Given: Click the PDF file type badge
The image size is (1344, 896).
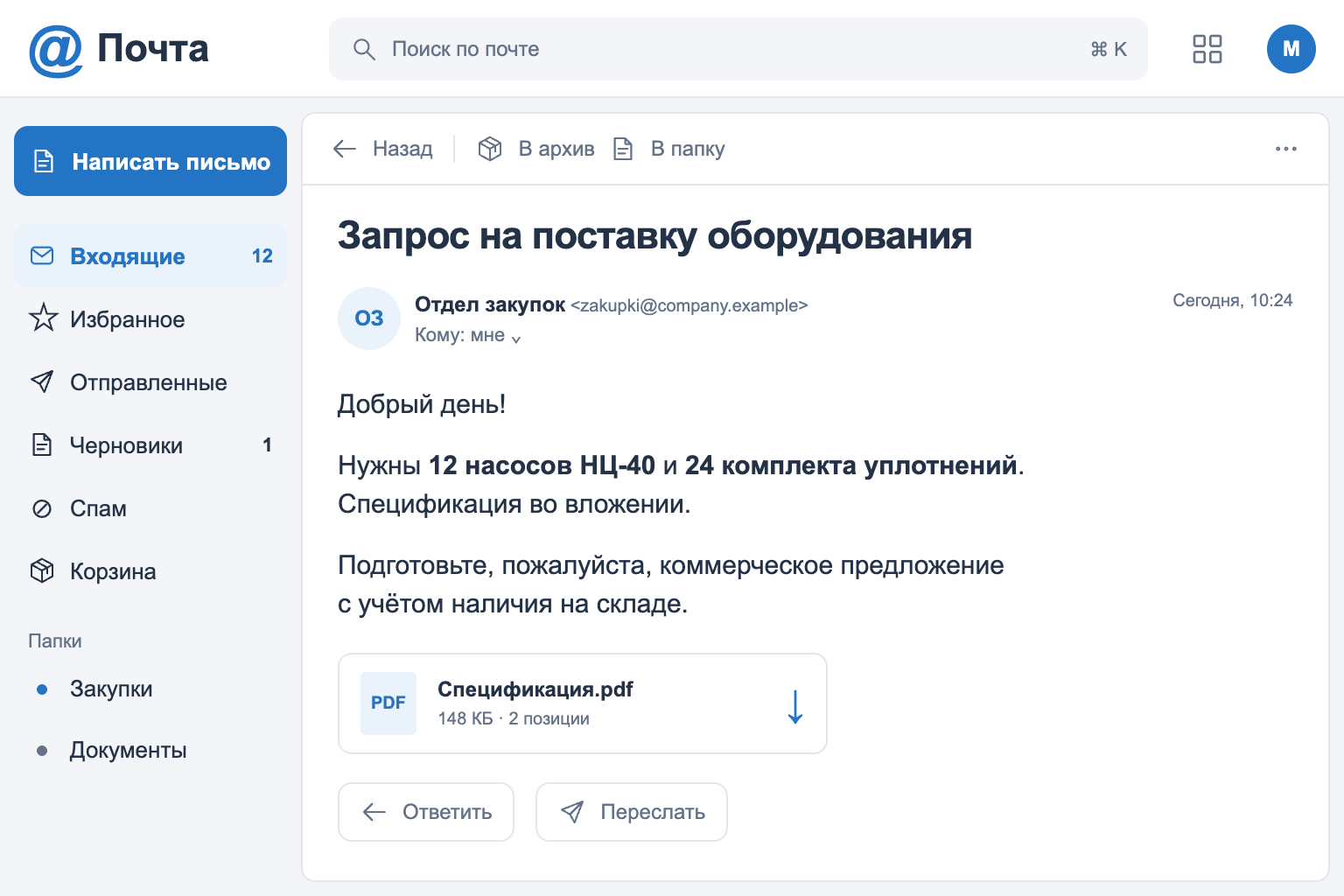Looking at the screenshot, I should (x=388, y=703).
